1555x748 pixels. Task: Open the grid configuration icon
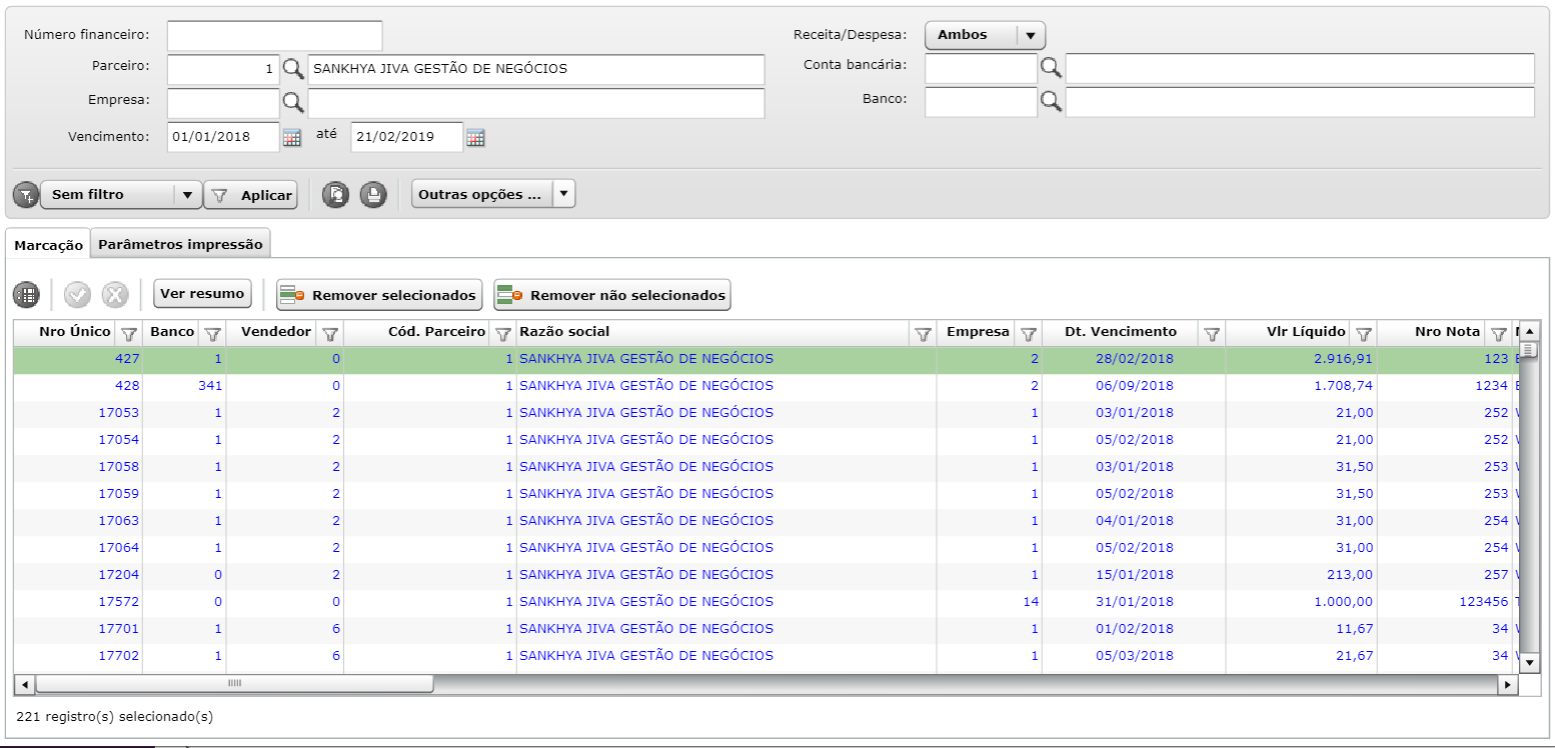pos(26,295)
